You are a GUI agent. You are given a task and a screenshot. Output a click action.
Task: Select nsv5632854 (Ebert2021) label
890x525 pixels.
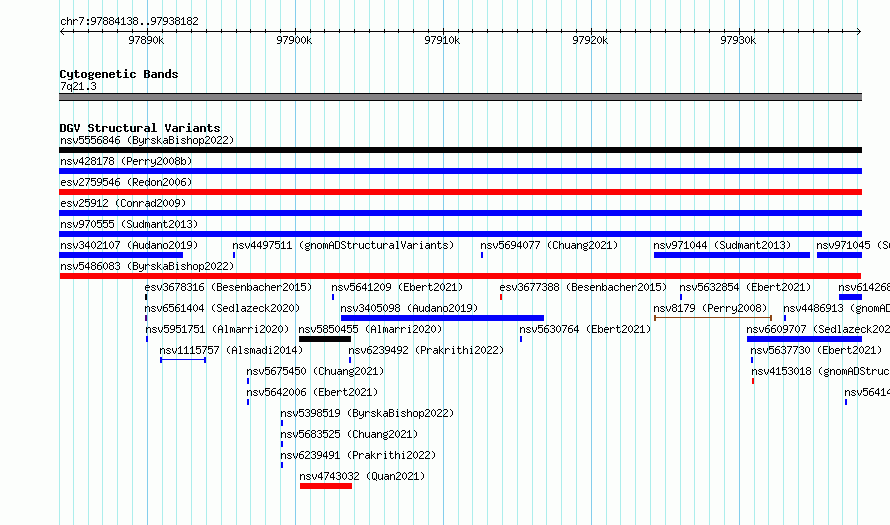coord(745,287)
